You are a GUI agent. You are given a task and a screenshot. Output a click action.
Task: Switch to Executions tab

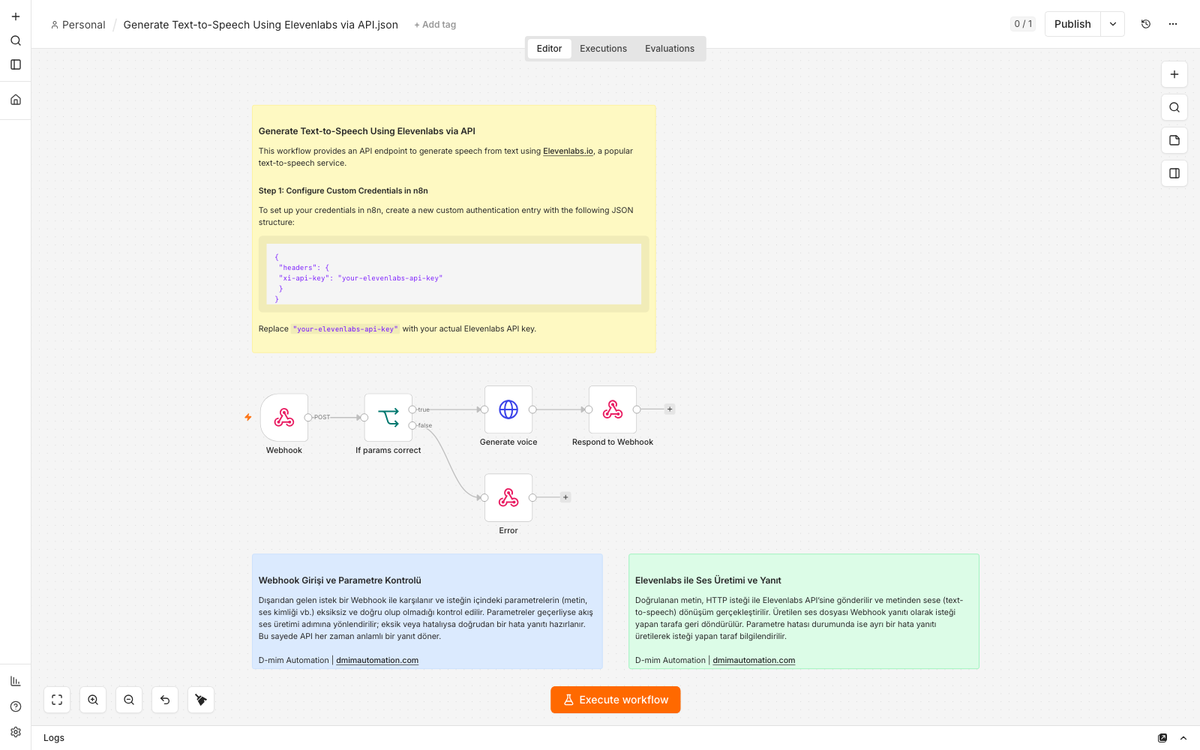pyautogui.click(x=603, y=48)
